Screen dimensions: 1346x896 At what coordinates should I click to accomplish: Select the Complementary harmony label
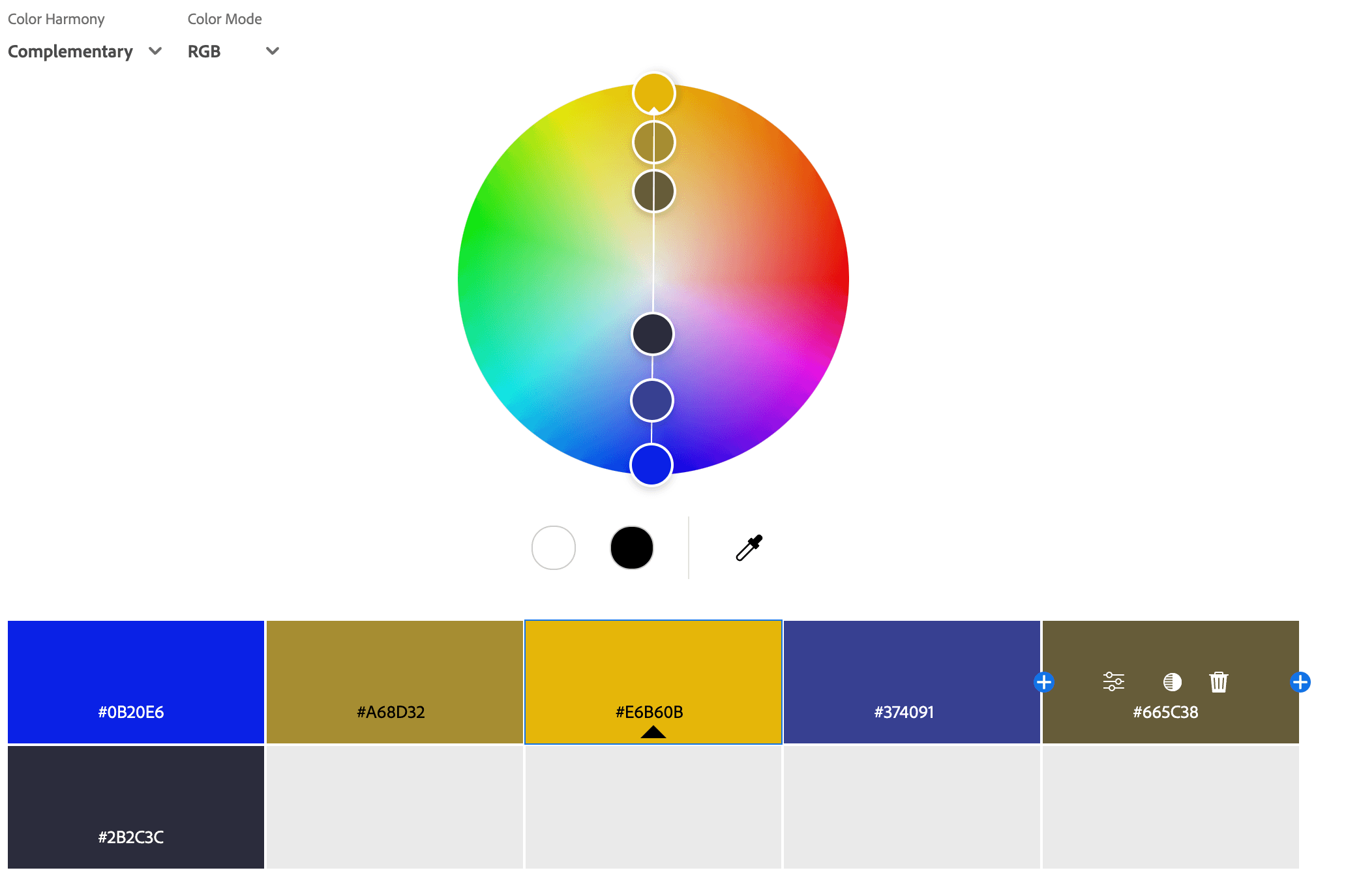click(x=70, y=51)
